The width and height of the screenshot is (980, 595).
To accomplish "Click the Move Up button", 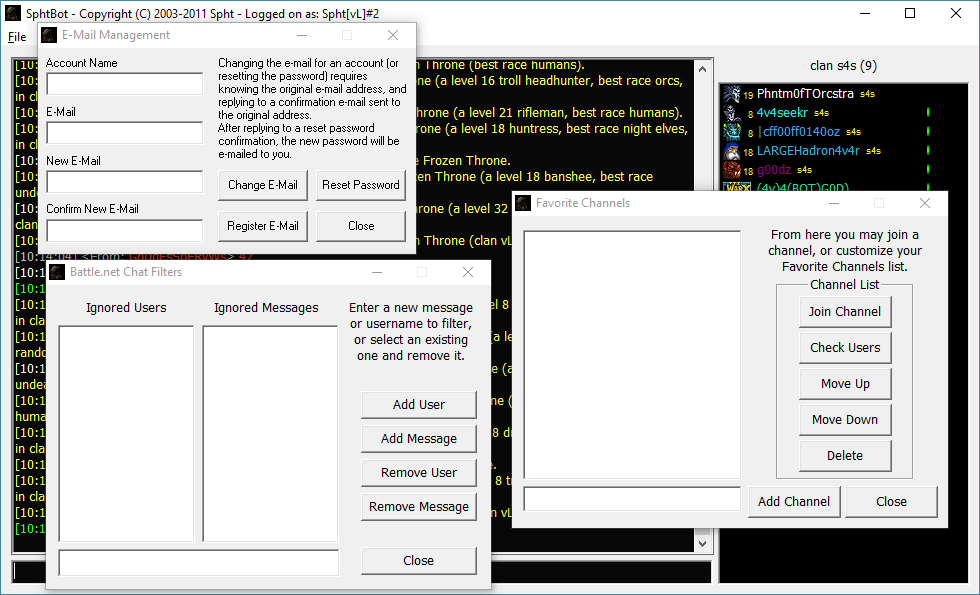I will 845,384.
